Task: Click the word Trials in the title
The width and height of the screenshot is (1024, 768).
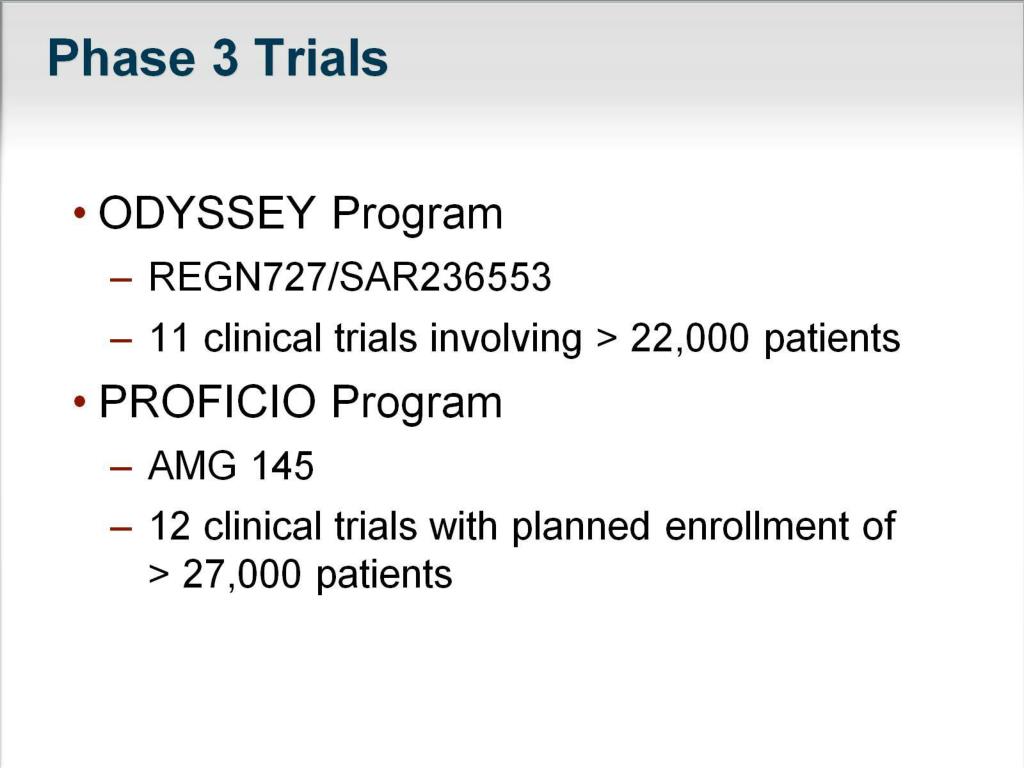Action: pos(321,58)
